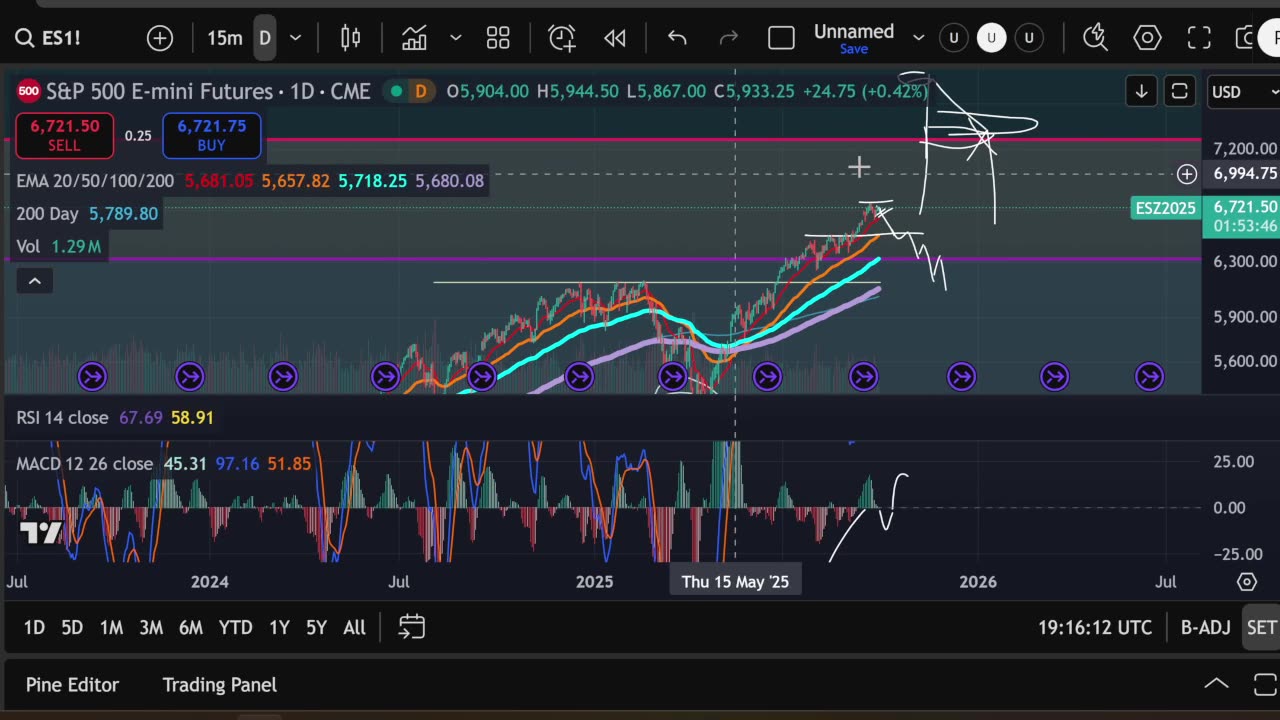1280x720 pixels.
Task: Click the 6,994.75 crosshair price label
Action: point(1243,174)
